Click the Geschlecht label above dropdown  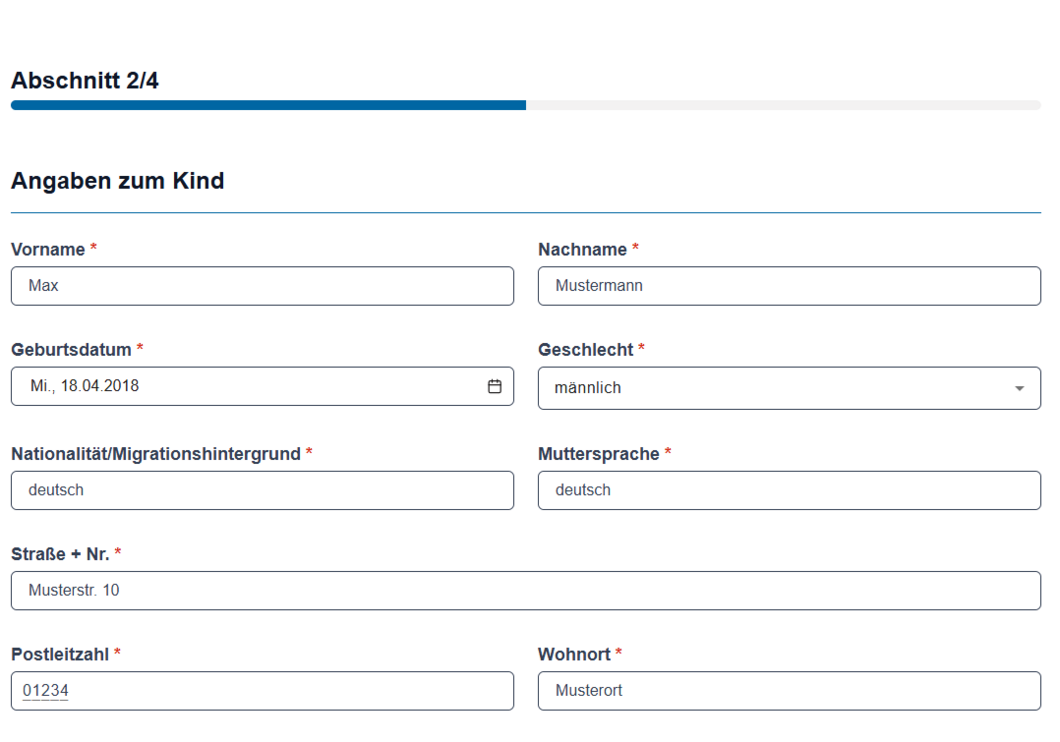[x=585, y=350]
